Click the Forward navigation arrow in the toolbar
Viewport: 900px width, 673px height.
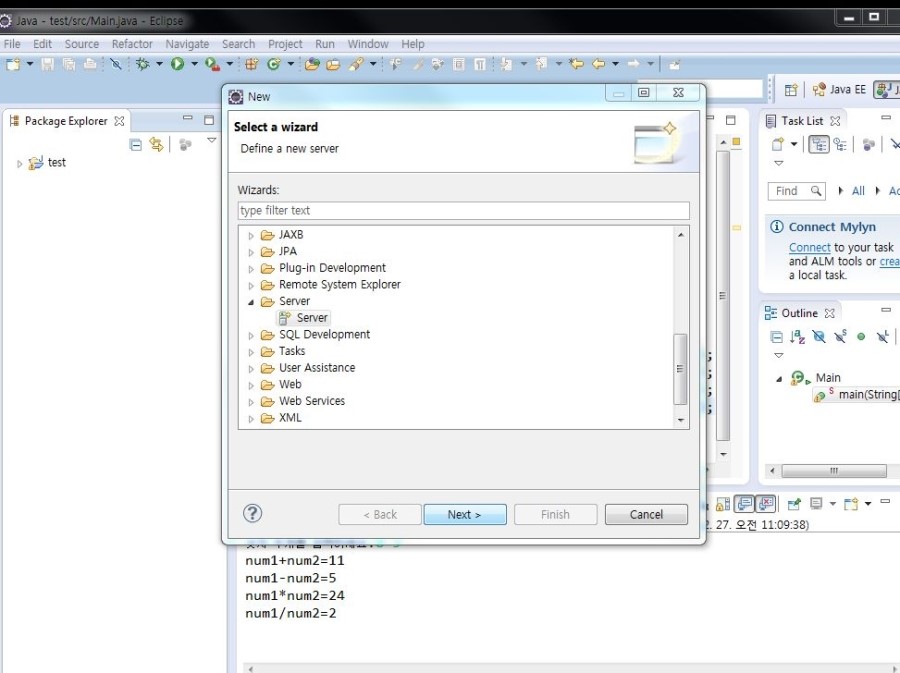click(634, 64)
